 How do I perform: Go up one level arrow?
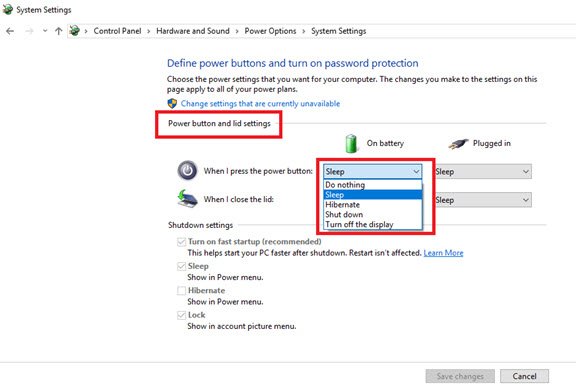pos(58,31)
